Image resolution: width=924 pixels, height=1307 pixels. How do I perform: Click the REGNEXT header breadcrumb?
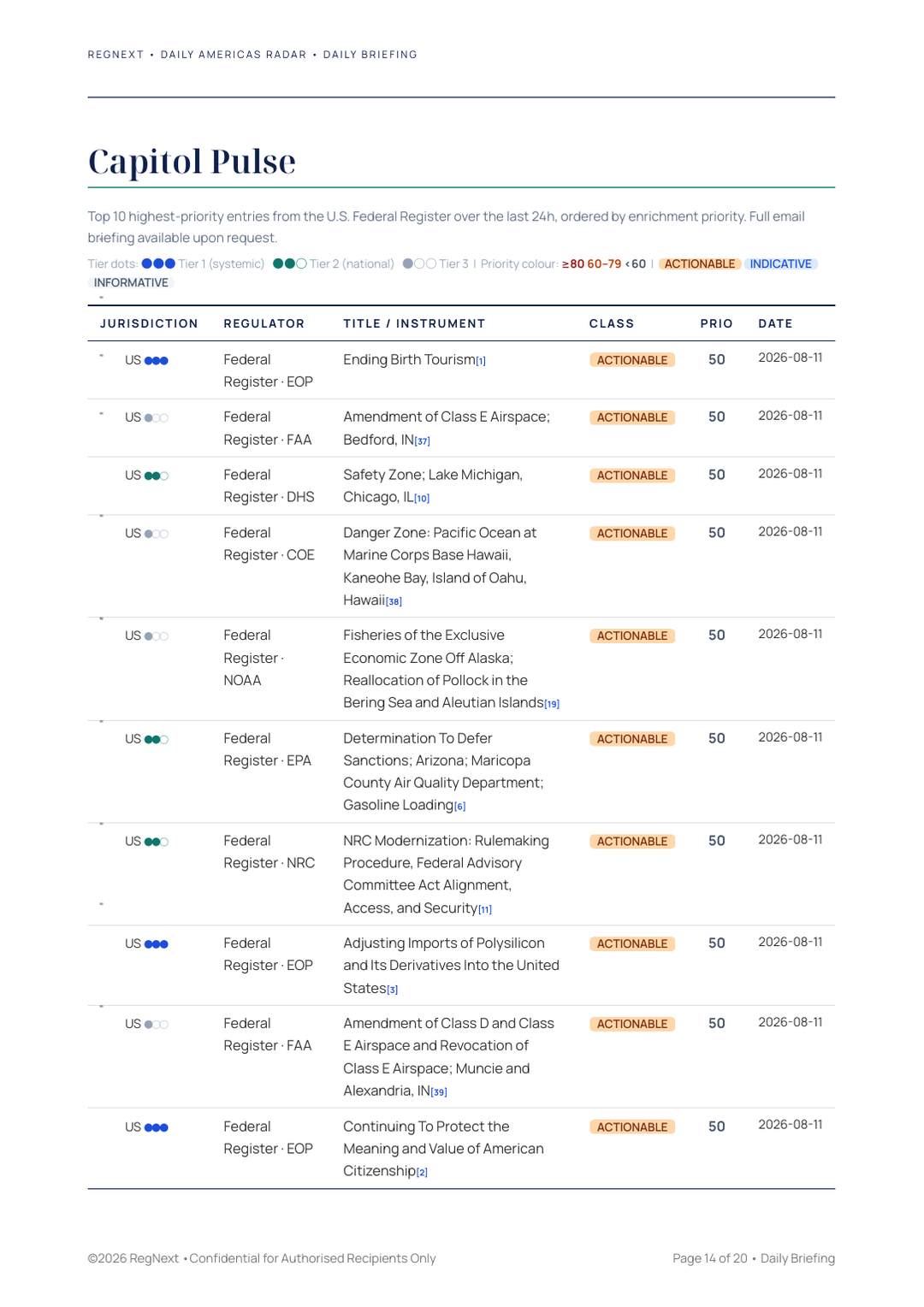pos(115,55)
